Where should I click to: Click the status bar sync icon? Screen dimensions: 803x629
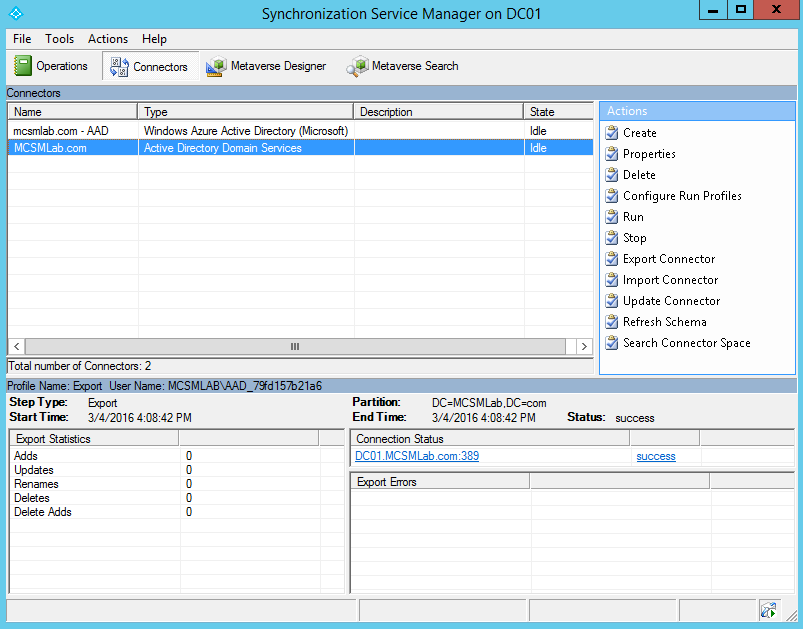tap(768, 610)
